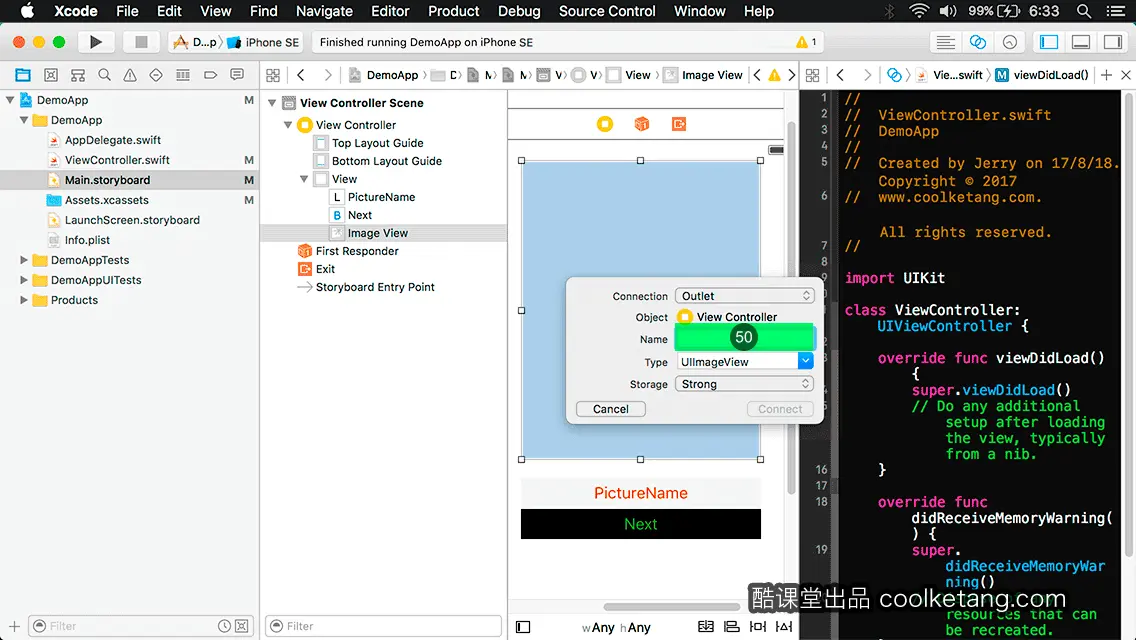Image resolution: width=1136 pixels, height=640 pixels.
Task: Toggle the debug area panel
Action: tap(1081, 42)
